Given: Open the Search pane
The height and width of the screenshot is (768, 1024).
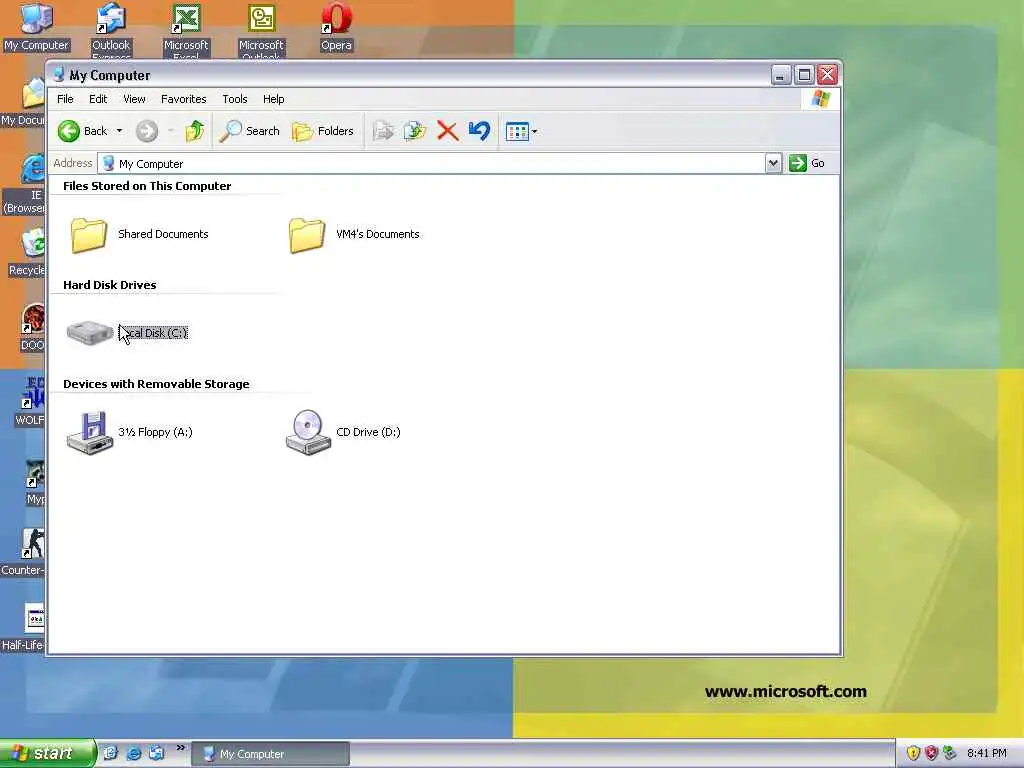Looking at the screenshot, I should click(x=249, y=131).
